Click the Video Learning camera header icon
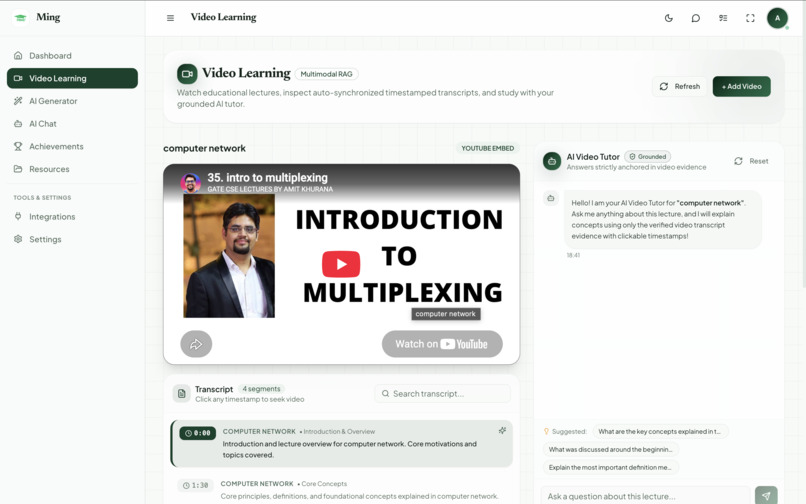 click(x=187, y=74)
